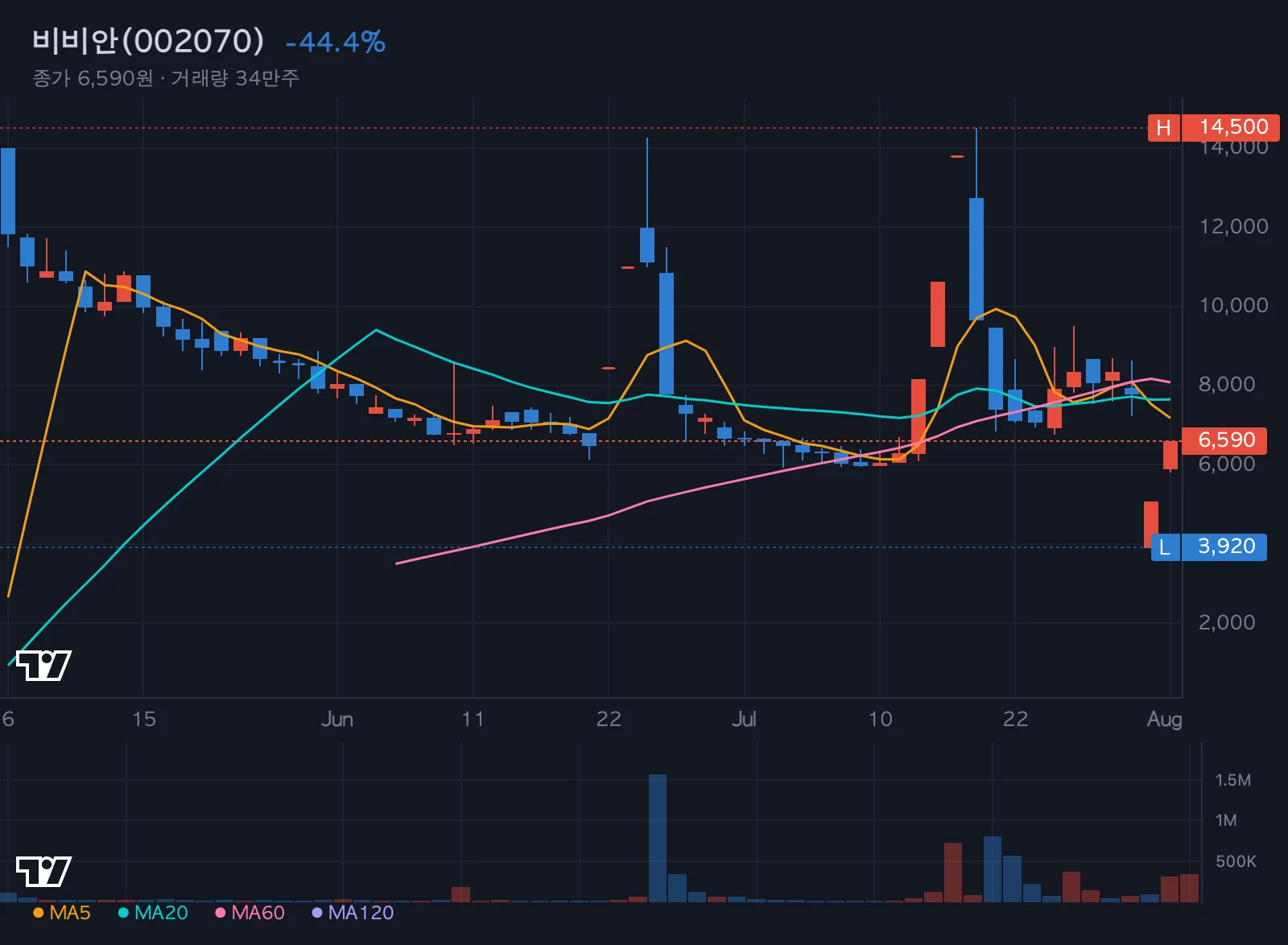
Task: Click the -44.4% change percentage
Action: click(336, 42)
